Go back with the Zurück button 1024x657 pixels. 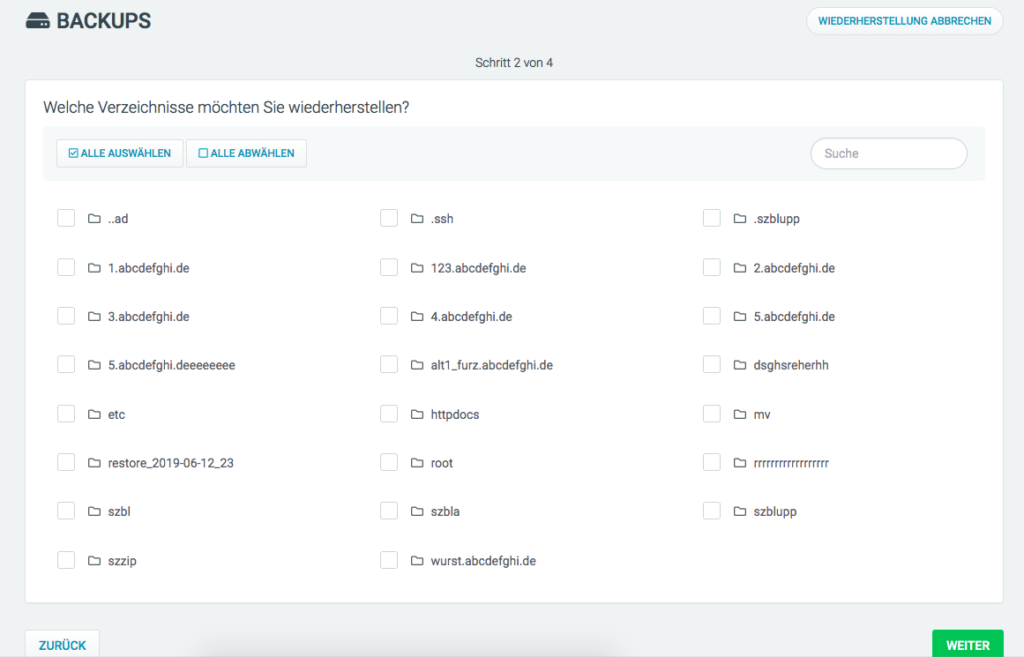click(x=62, y=645)
